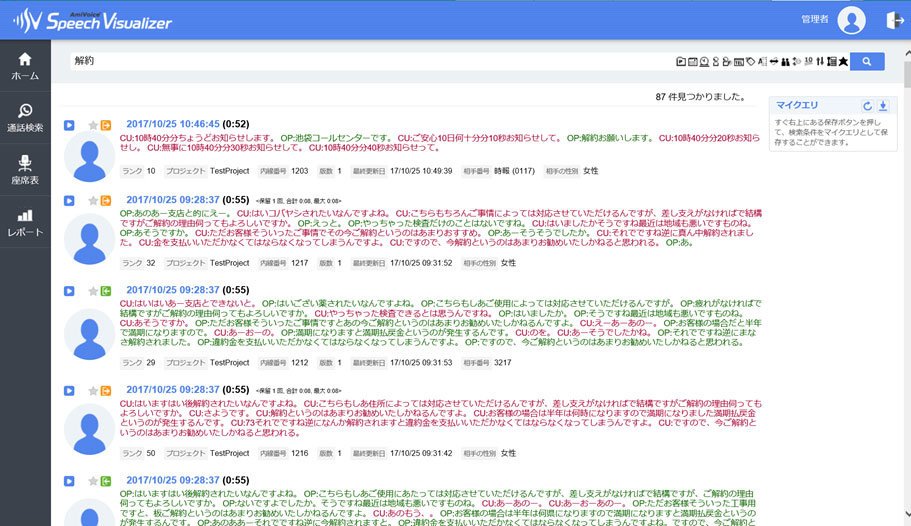Click the avatar of the ランク 32 call
Screen dimensions: 911x526
pos(89,239)
